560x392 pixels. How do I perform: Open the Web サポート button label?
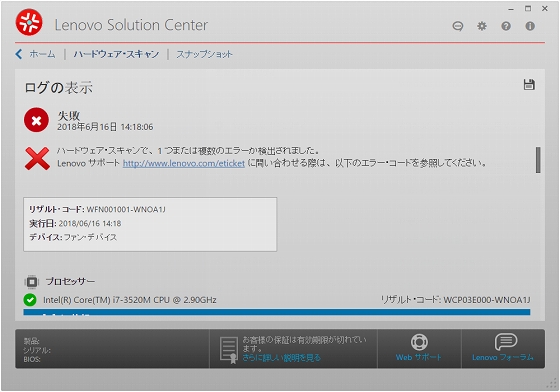coord(419,357)
